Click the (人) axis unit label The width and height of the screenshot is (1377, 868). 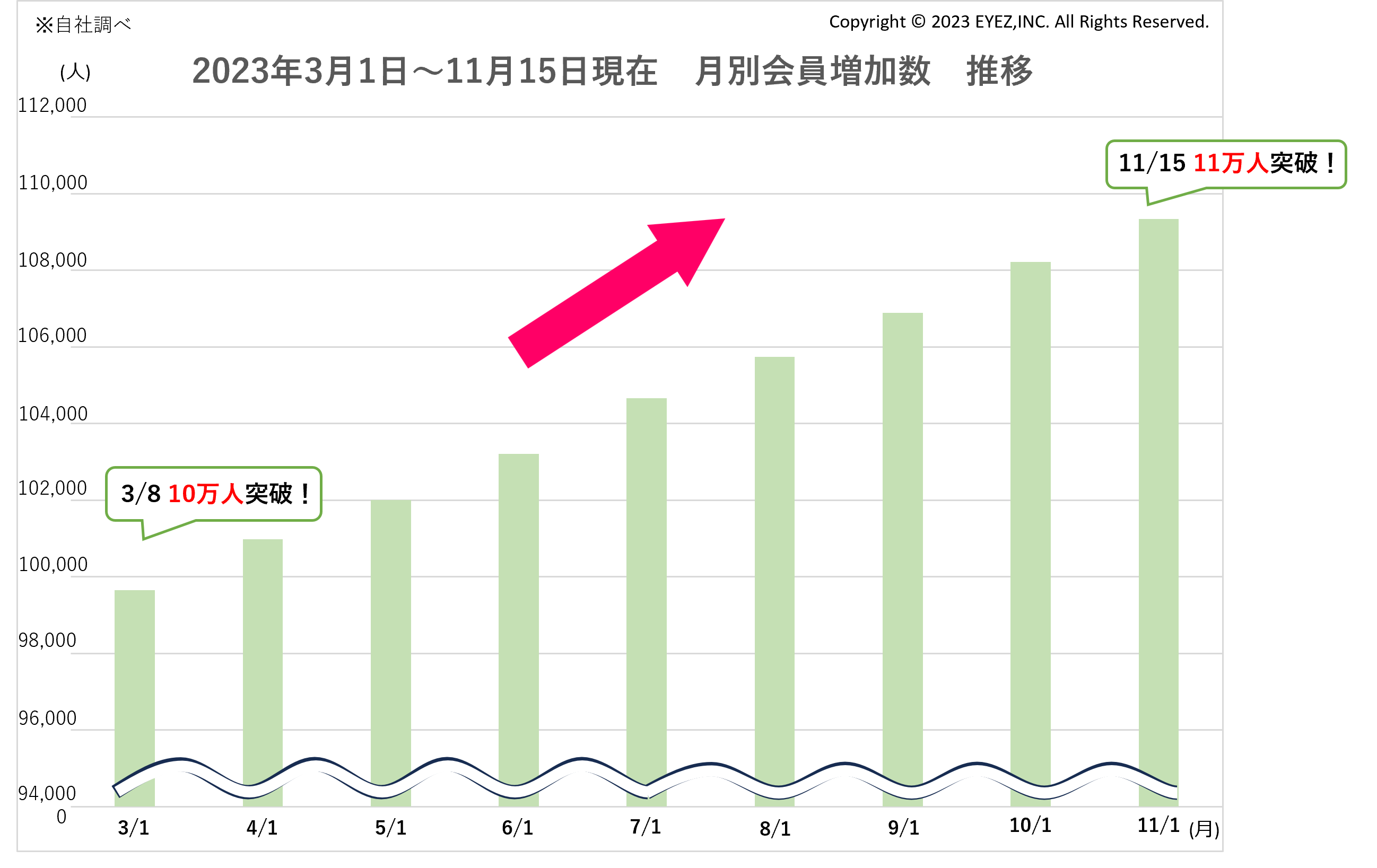pos(75,72)
